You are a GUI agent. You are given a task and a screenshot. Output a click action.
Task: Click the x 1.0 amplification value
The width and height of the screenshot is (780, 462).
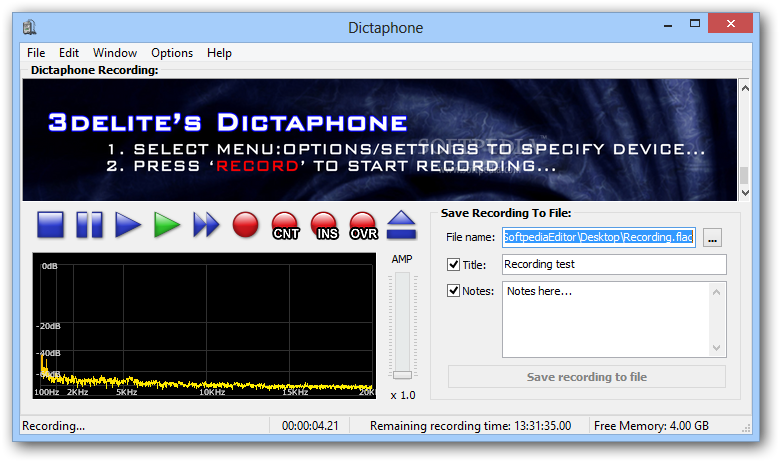click(x=403, y=395)
